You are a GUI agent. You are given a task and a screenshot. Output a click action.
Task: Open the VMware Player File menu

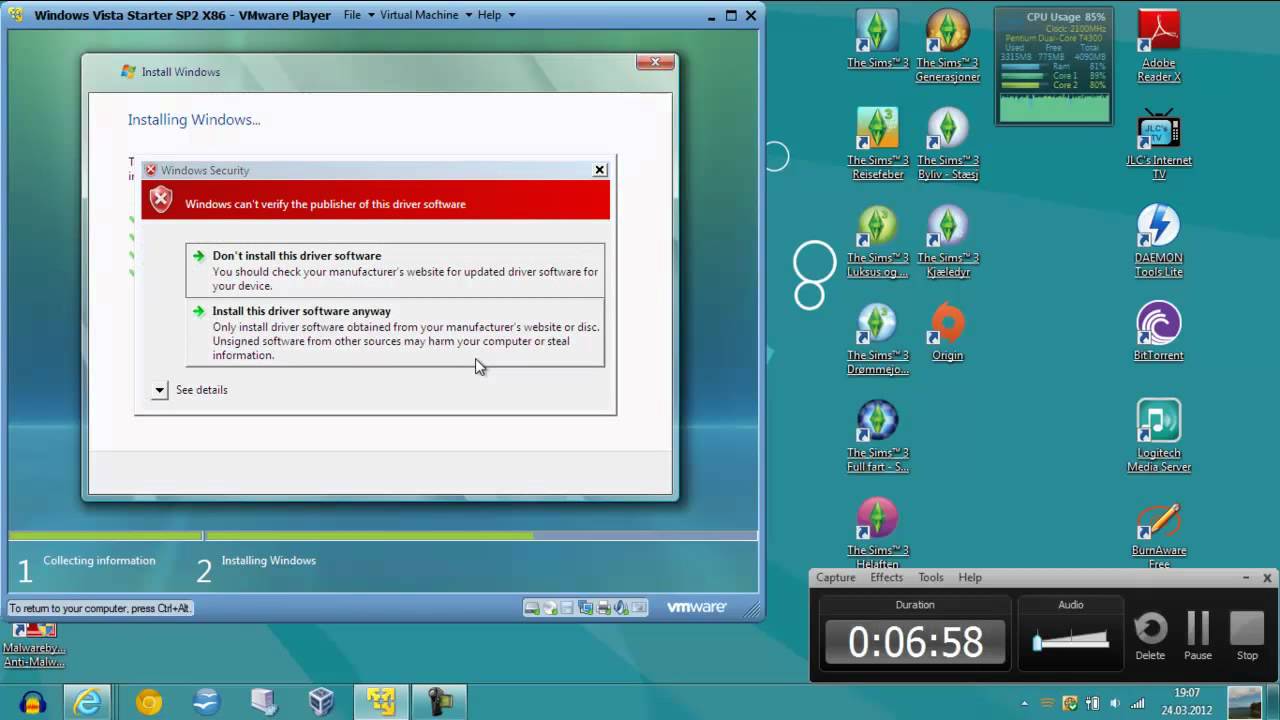[352, 15]
